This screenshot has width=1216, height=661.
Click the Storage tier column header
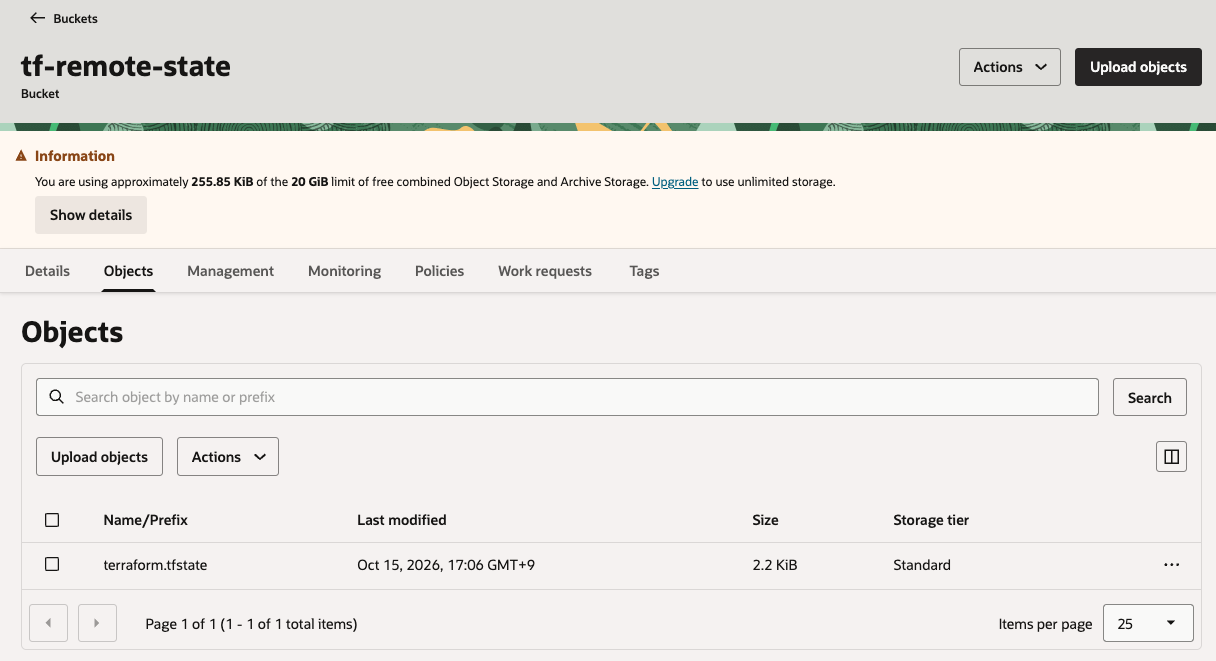click(x=931, y=520)
